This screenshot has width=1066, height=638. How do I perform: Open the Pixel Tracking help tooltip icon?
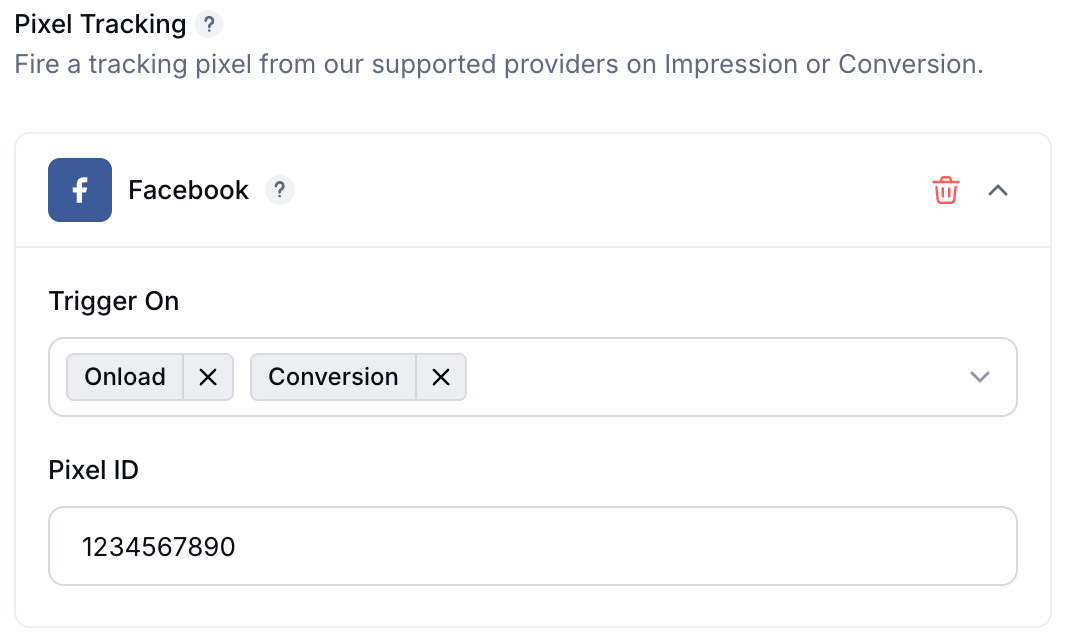[209, 24]
